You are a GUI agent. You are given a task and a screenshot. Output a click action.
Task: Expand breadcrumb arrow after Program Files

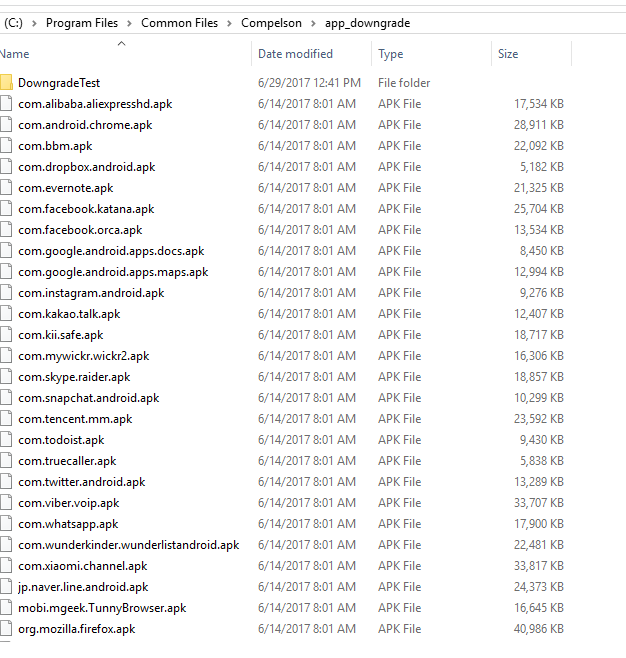pos(130,23)
